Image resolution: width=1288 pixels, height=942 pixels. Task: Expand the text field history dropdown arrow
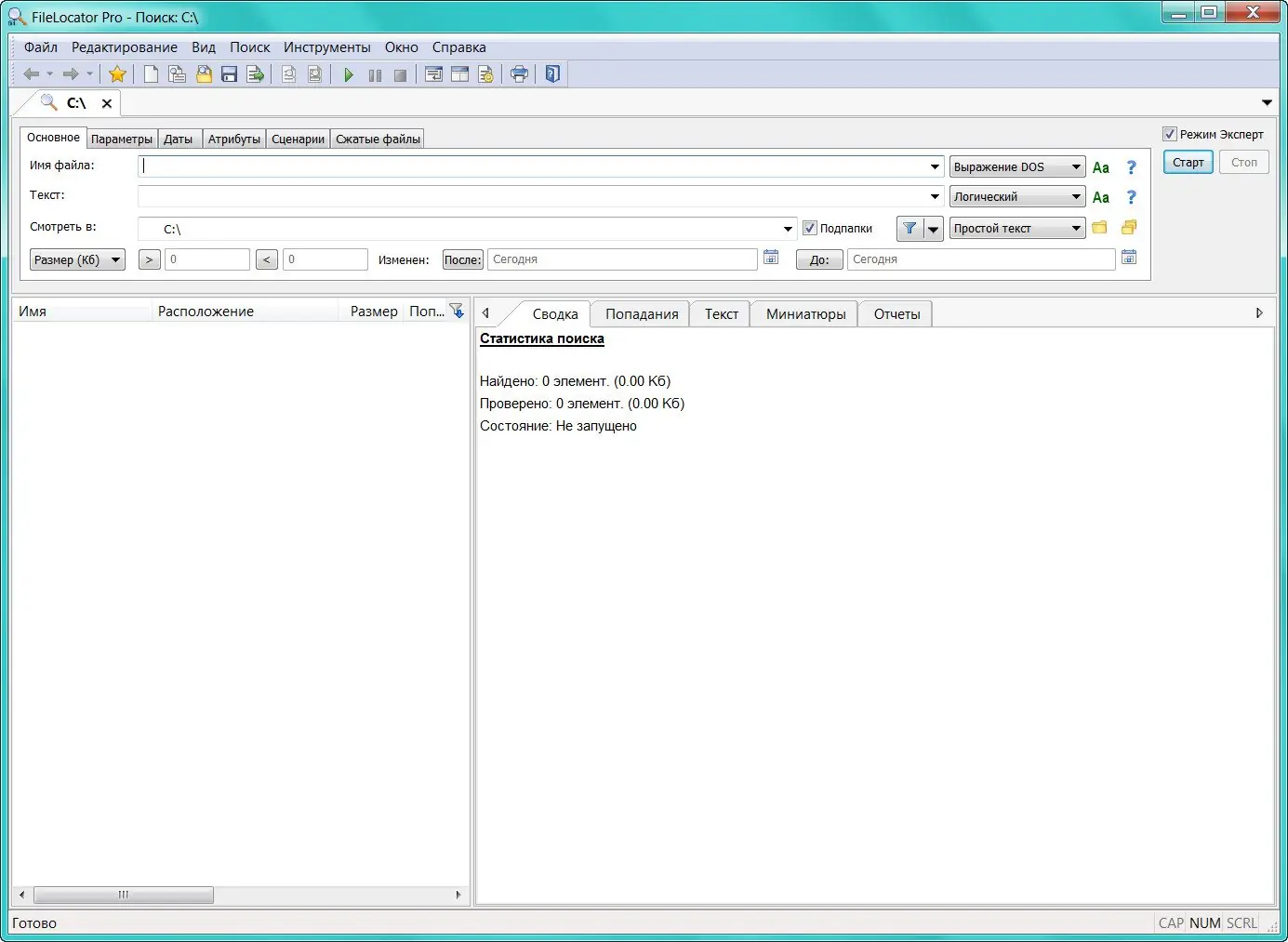[x=936, y=196]
